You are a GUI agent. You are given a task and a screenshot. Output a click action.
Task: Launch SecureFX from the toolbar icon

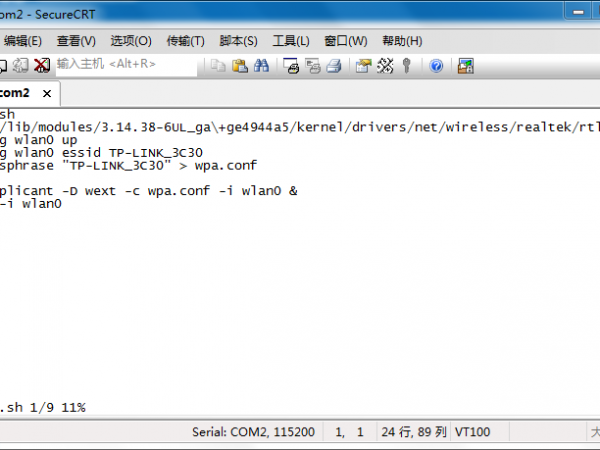[465, 65]
